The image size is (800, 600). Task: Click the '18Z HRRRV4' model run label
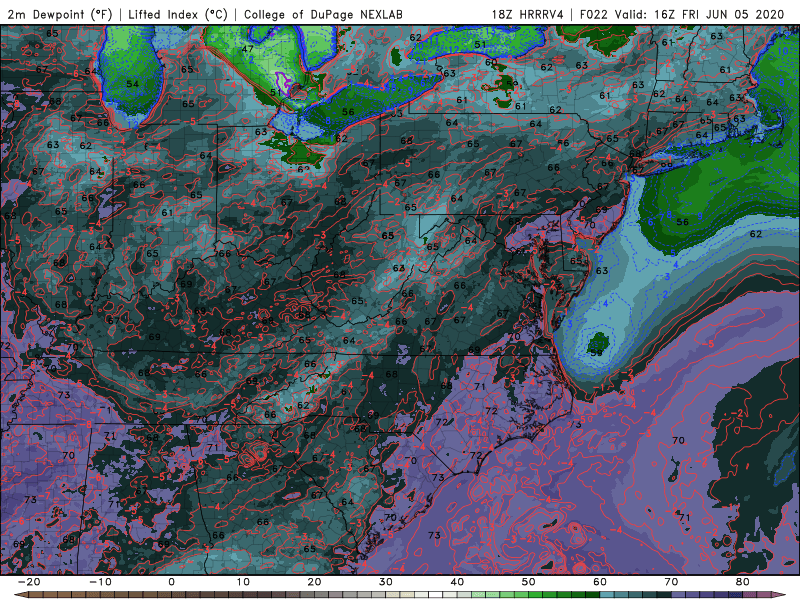[x=528, y=14]
